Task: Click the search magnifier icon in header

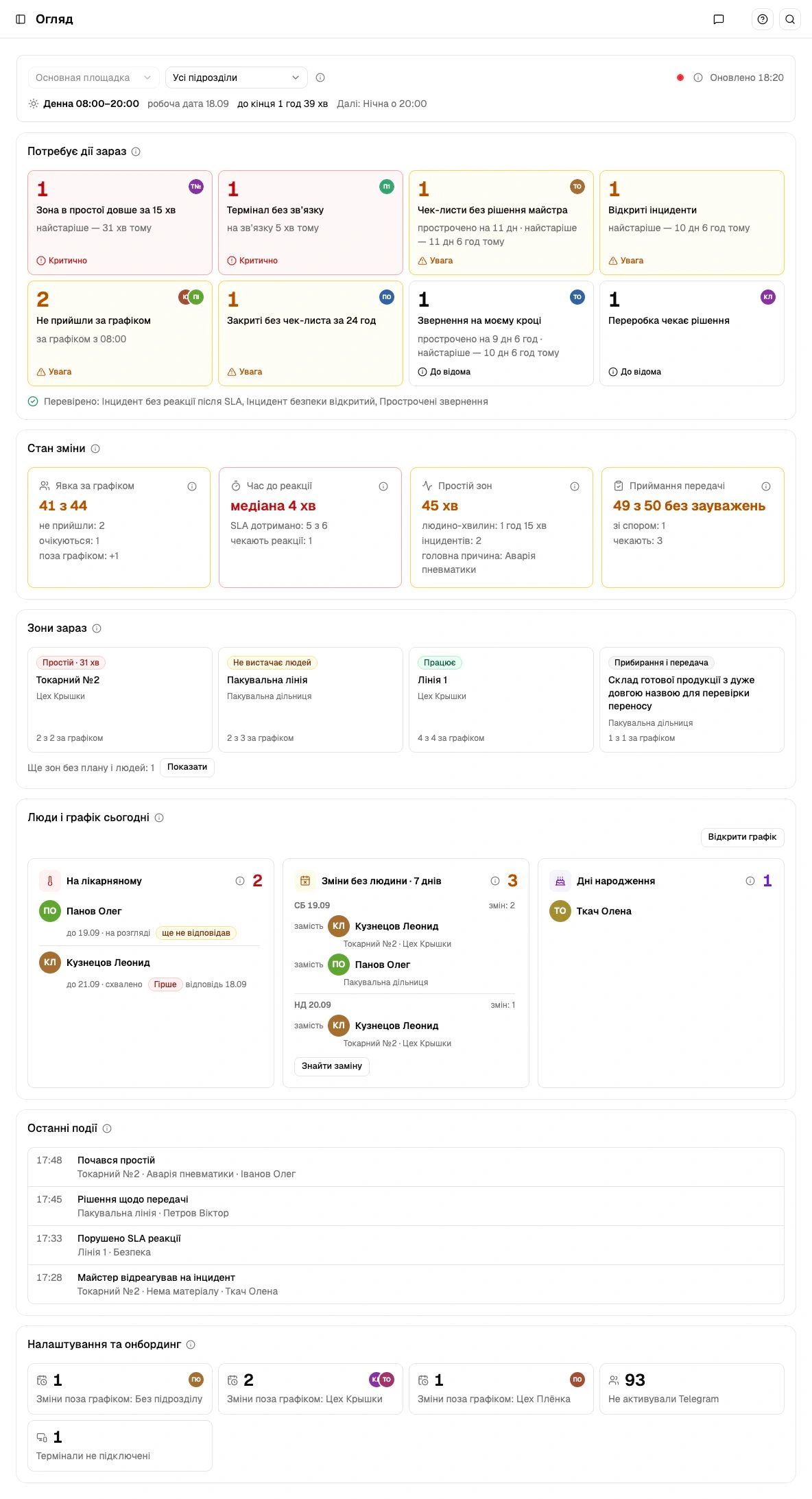Action: 790,19
